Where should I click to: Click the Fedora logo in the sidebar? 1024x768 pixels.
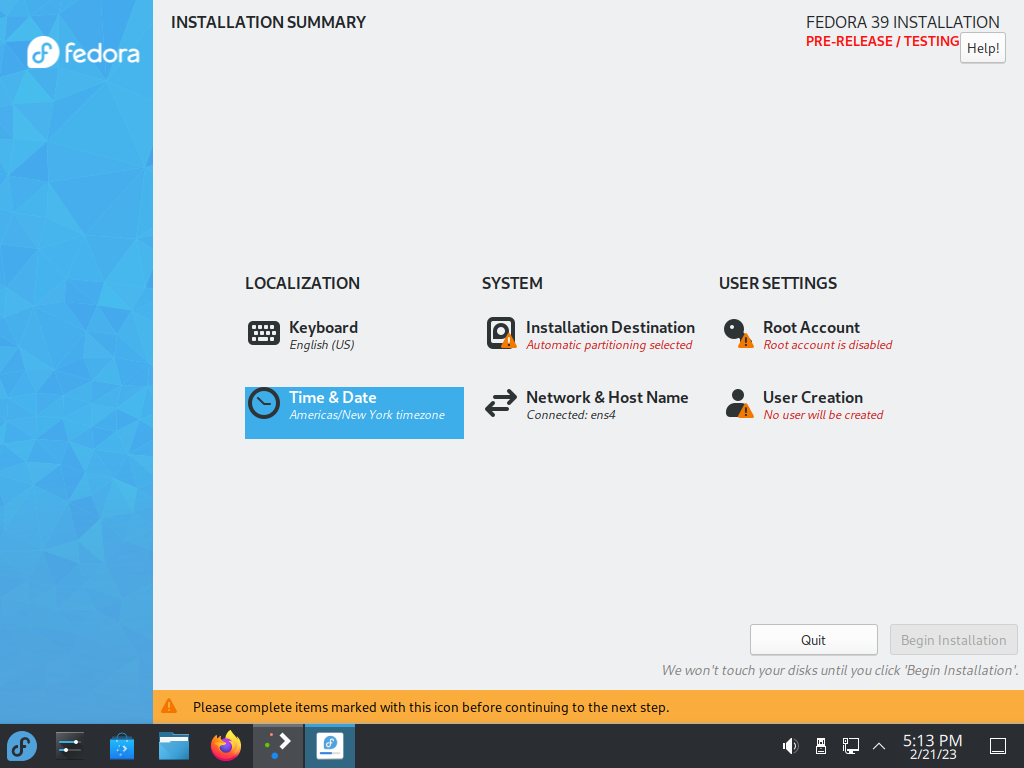tap(84, 52)
